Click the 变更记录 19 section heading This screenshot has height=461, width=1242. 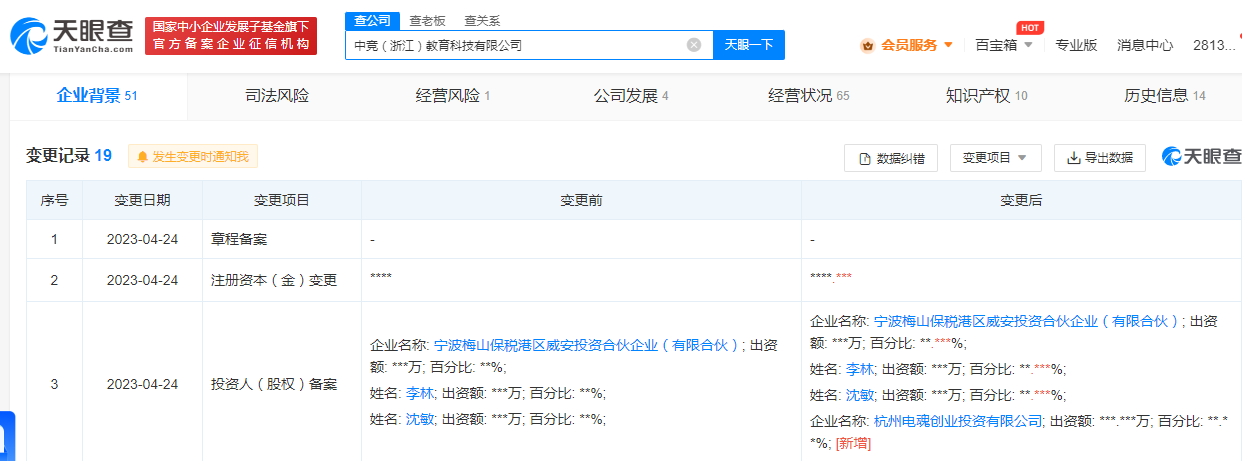pyautogui.click(x=69, y=156)
